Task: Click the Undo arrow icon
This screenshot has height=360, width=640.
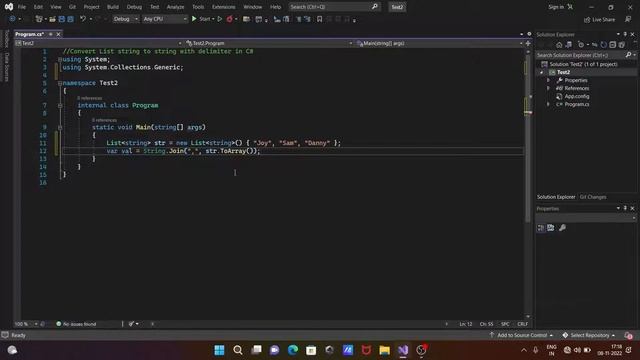Action: (83, 19)
